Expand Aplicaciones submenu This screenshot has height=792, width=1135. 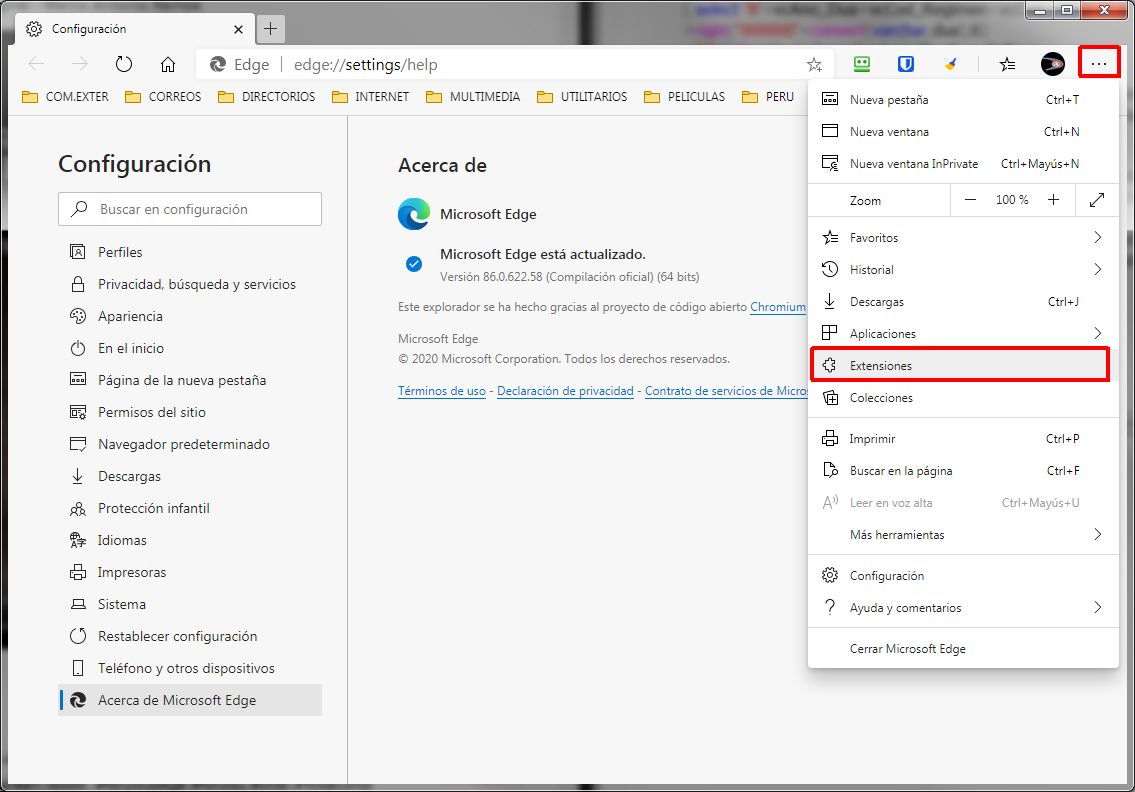coord(963,334)
